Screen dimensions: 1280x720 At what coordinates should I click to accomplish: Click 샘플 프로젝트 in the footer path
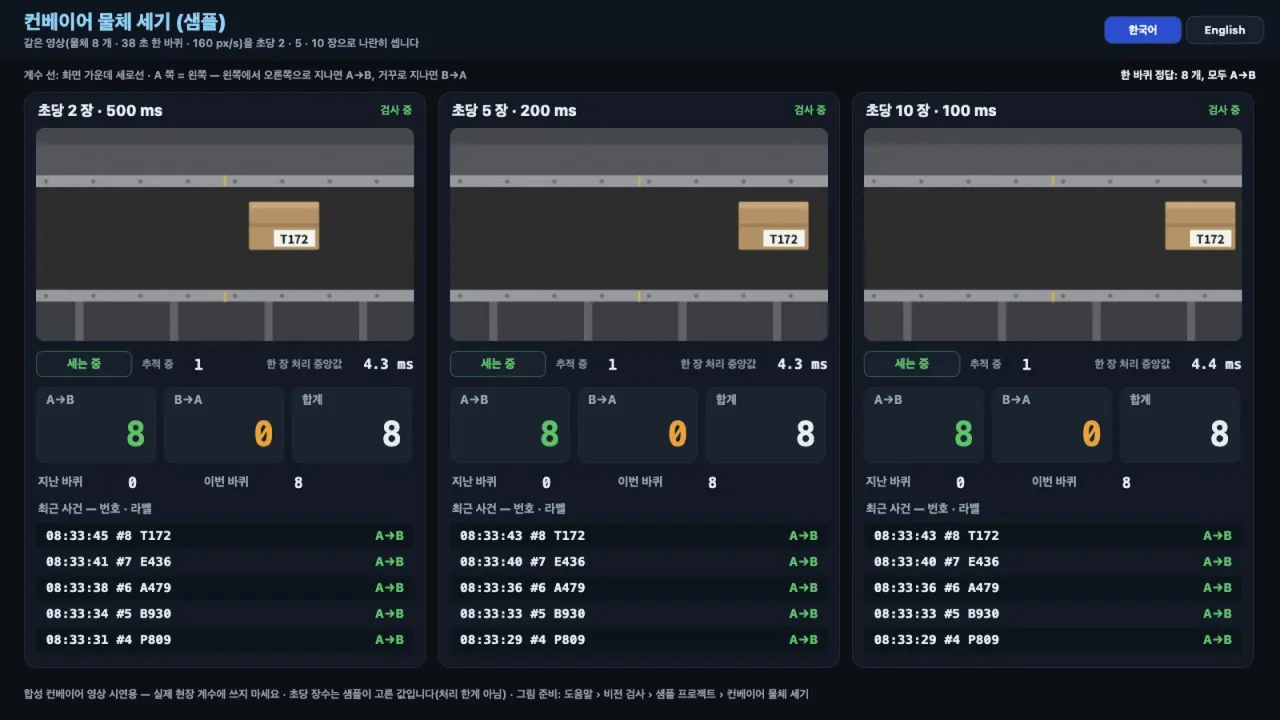pyautogui.click(x=686, y=694)
